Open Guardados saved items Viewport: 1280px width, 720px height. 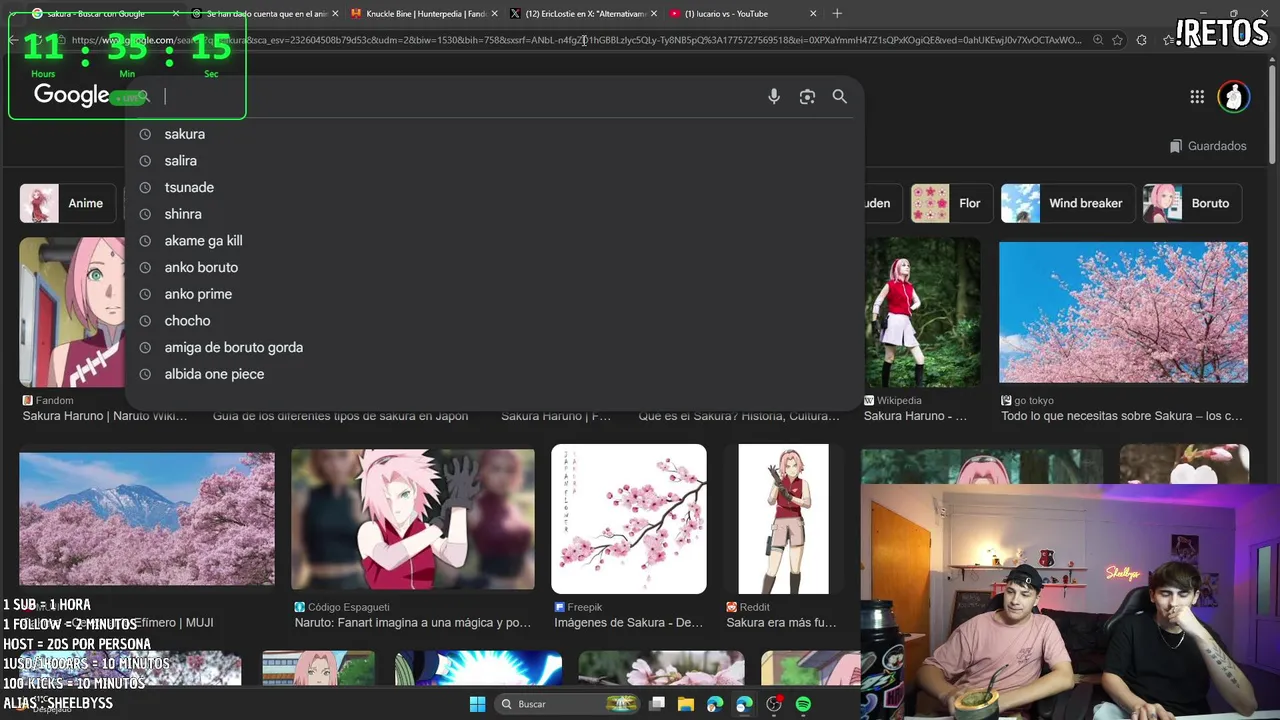[x=1208, y=146]
